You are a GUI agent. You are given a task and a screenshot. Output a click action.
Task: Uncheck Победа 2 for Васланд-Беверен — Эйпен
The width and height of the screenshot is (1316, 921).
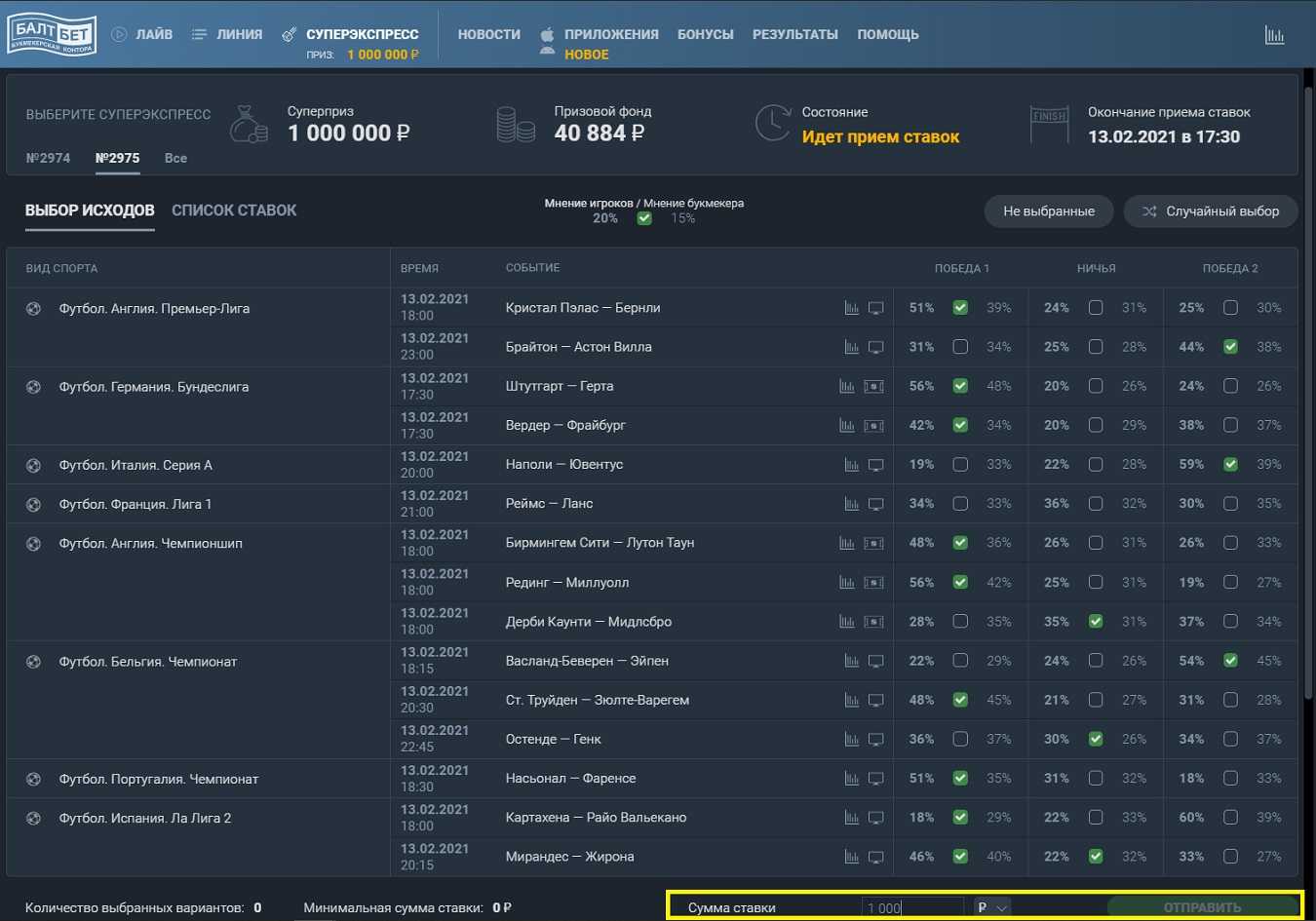point(1230,661)
